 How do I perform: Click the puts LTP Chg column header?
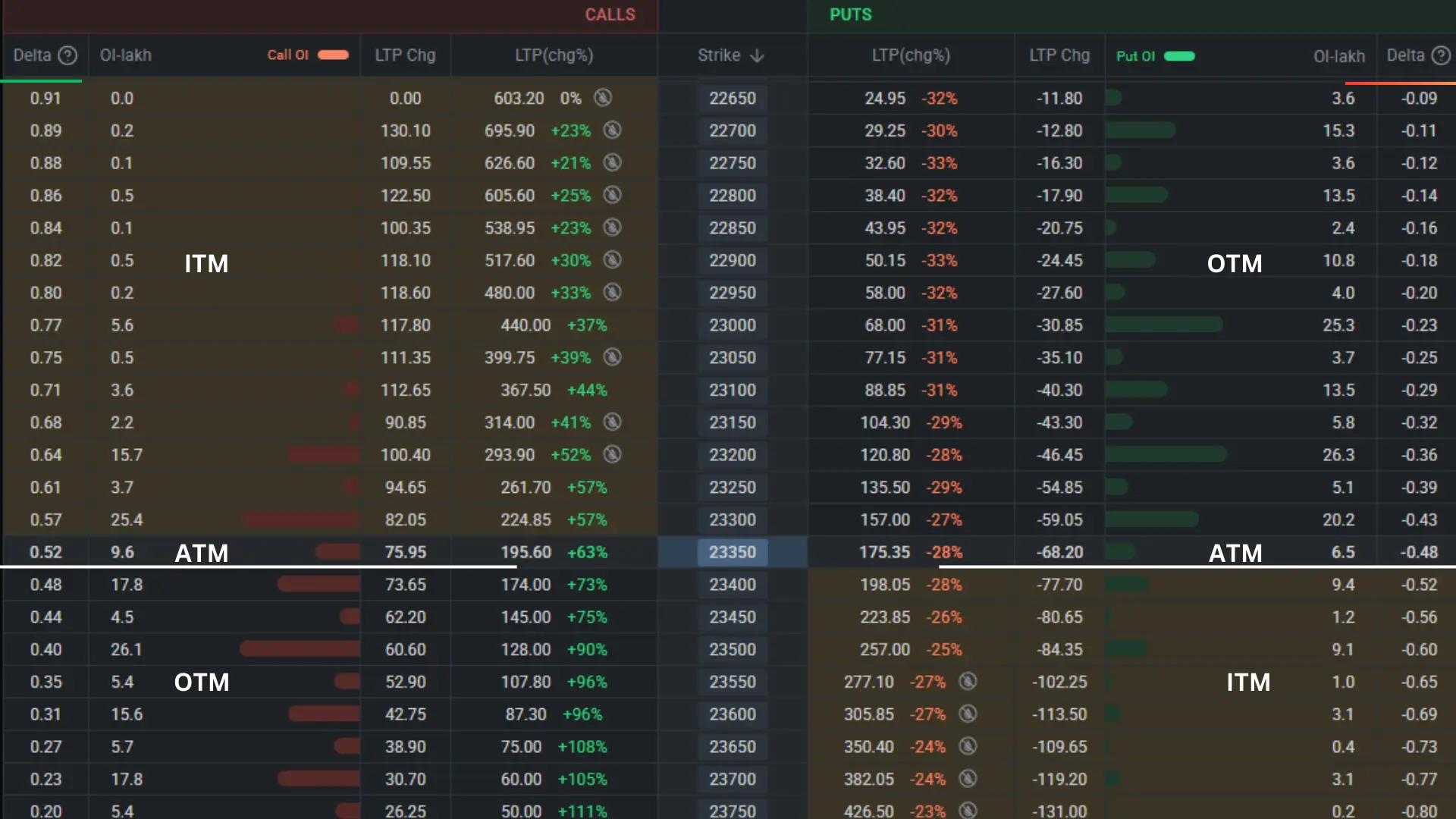1059,55
